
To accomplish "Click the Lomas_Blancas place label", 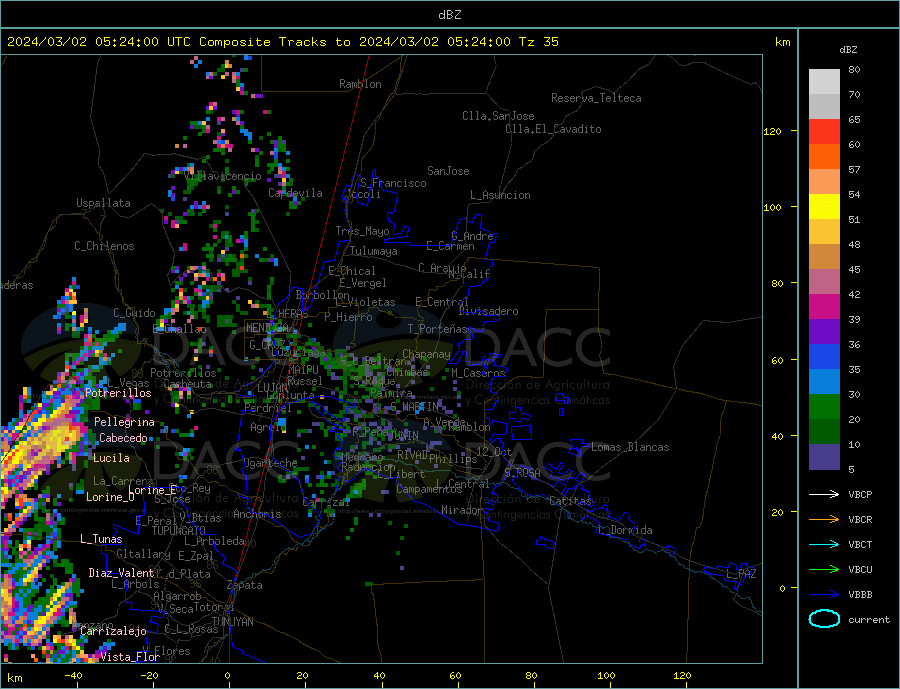I will 630,447.
